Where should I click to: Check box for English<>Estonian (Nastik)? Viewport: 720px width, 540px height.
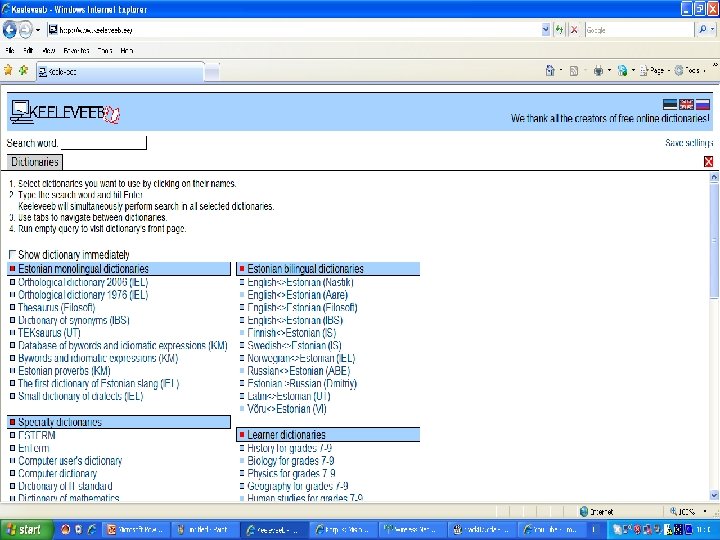[242, 282]
